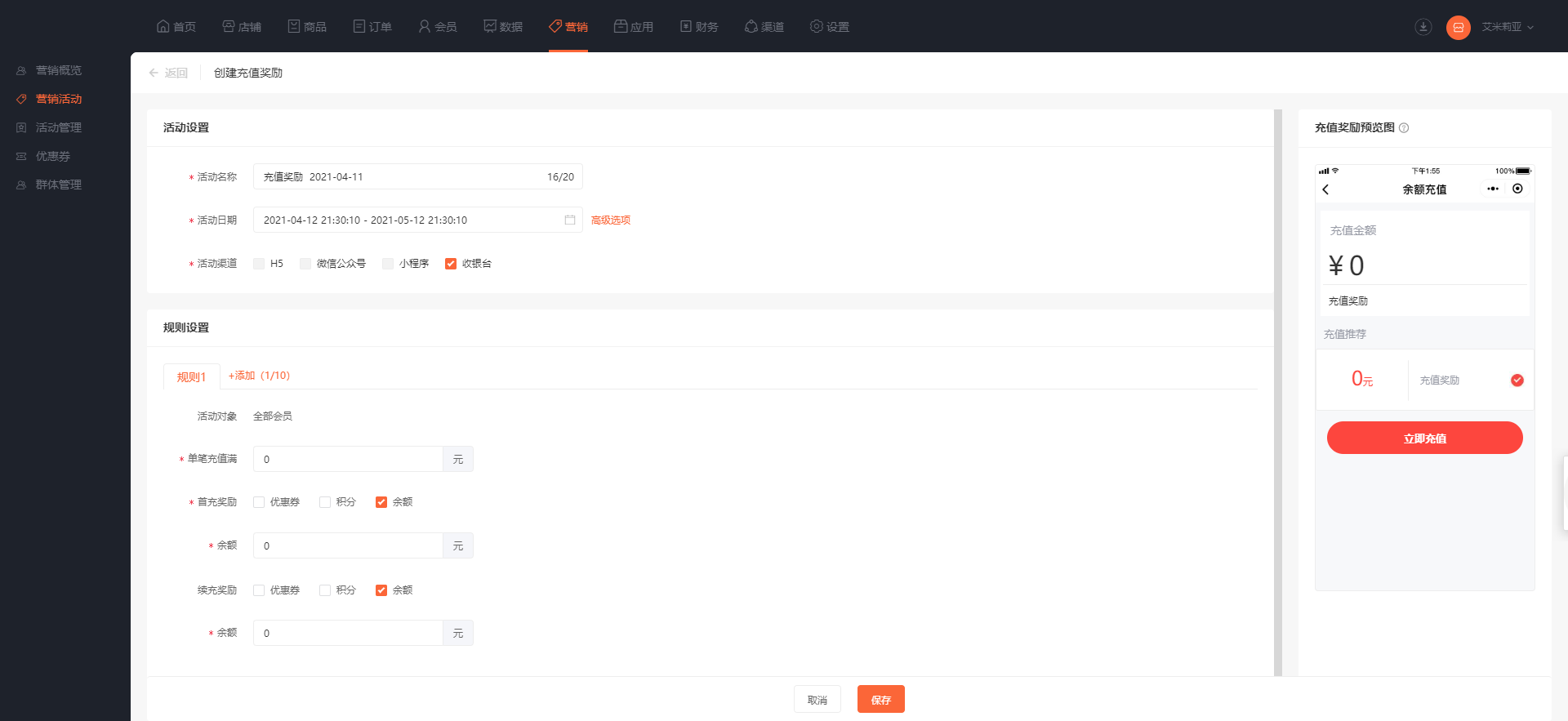Click the 续充奖励 余额 amount input
1568x721 pixels.
tap(348, 633)
